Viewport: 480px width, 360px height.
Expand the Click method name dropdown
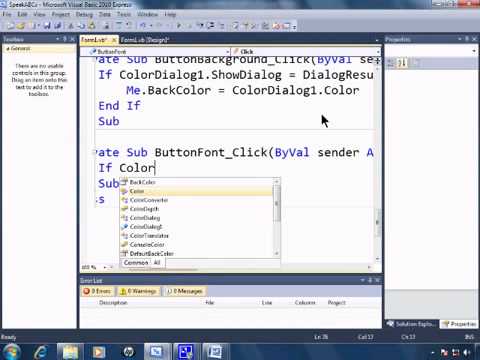(x=378, y=52)
